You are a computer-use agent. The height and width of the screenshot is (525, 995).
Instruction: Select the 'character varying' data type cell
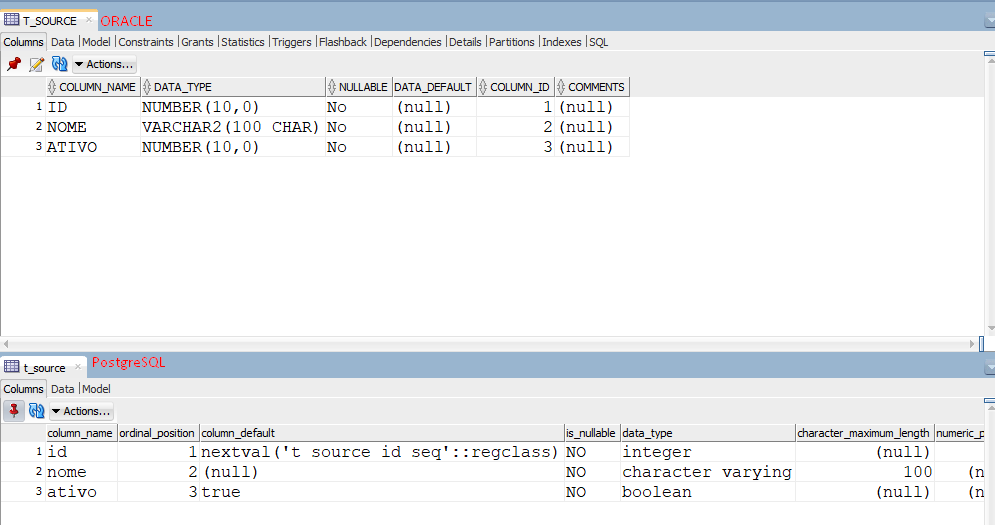(x=708, y=472)
